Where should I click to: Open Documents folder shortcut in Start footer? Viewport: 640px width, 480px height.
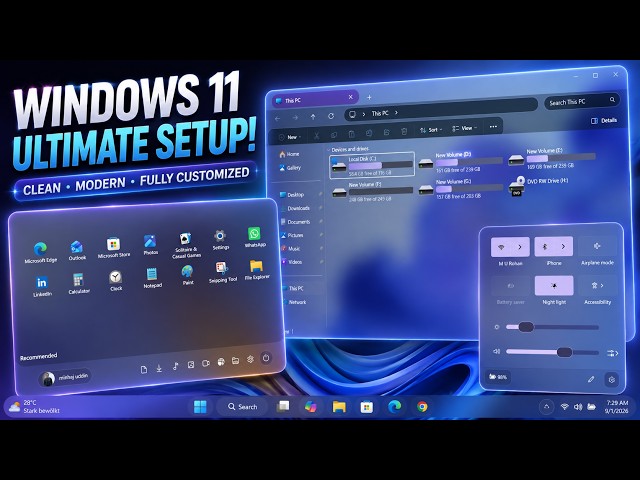(144, 369)
